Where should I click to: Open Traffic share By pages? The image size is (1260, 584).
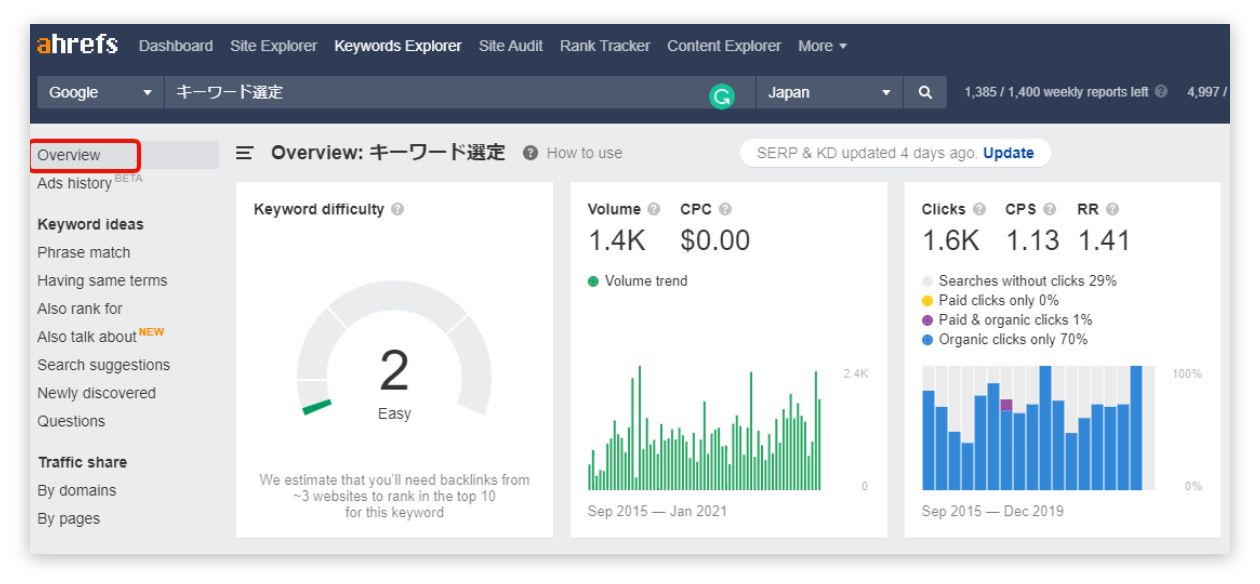coord(69,518)
